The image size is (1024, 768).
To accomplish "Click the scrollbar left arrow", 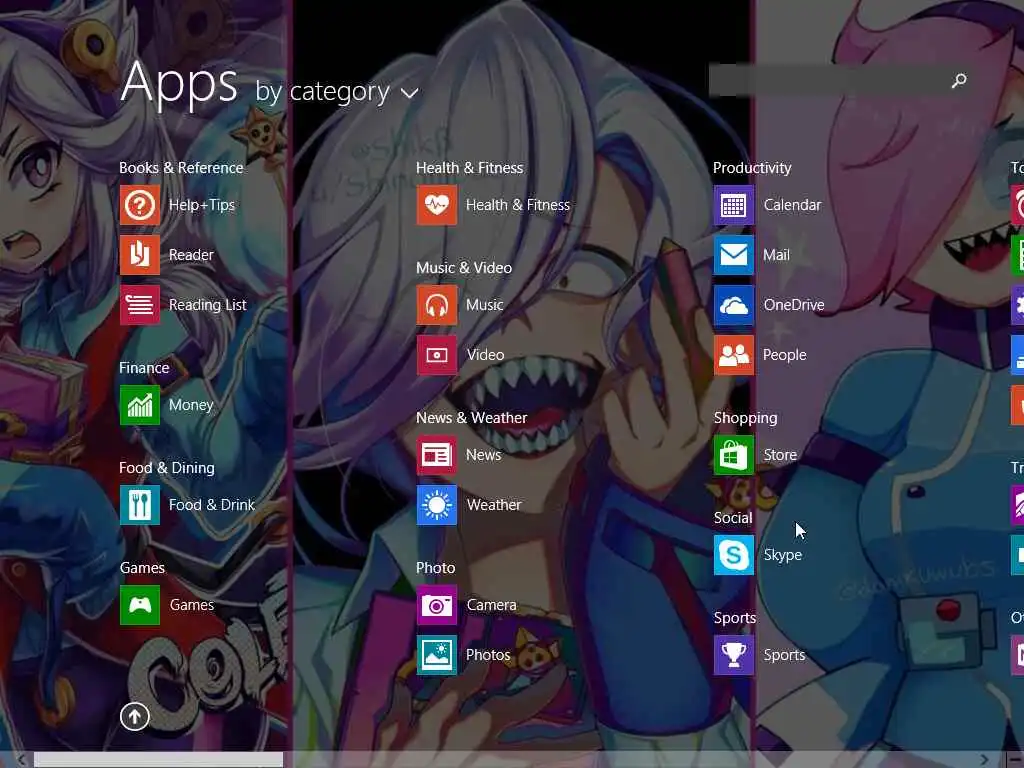I will (x=22, y=760).
